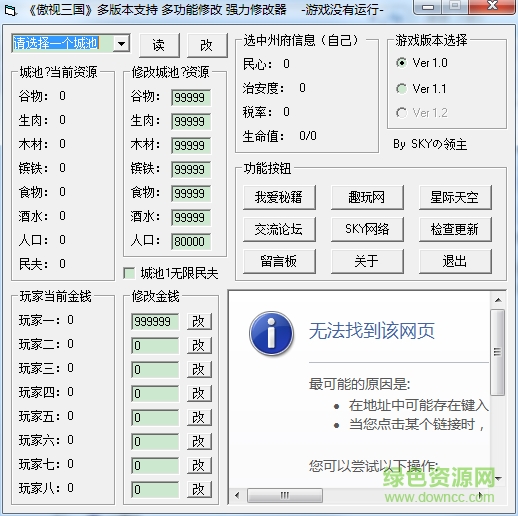This screenshot has width=518, height=516.
Task: Click the 退出 (exit) button
Action: coord(455,261)
